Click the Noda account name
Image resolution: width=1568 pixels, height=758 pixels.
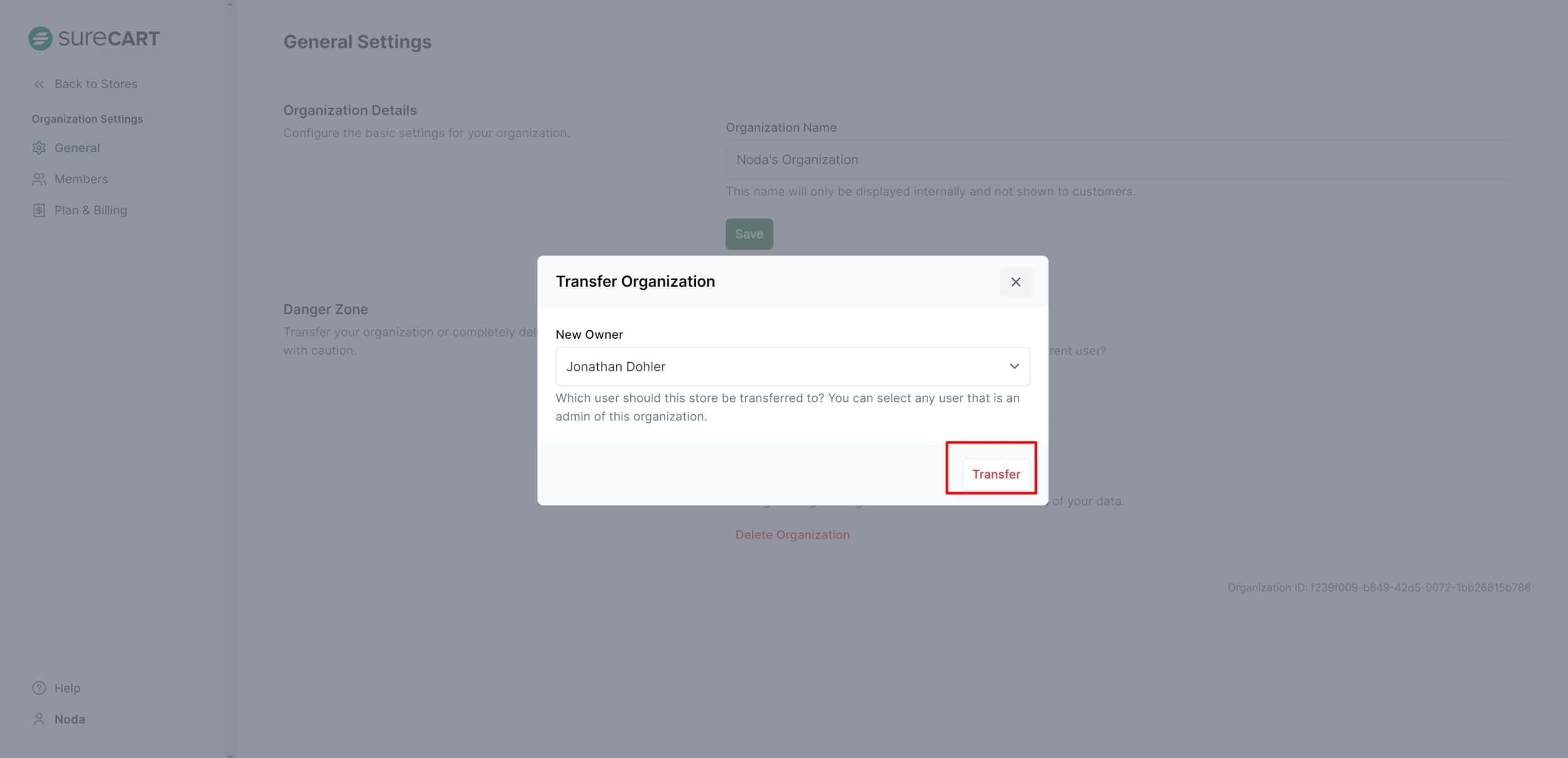tap(70, 719)
